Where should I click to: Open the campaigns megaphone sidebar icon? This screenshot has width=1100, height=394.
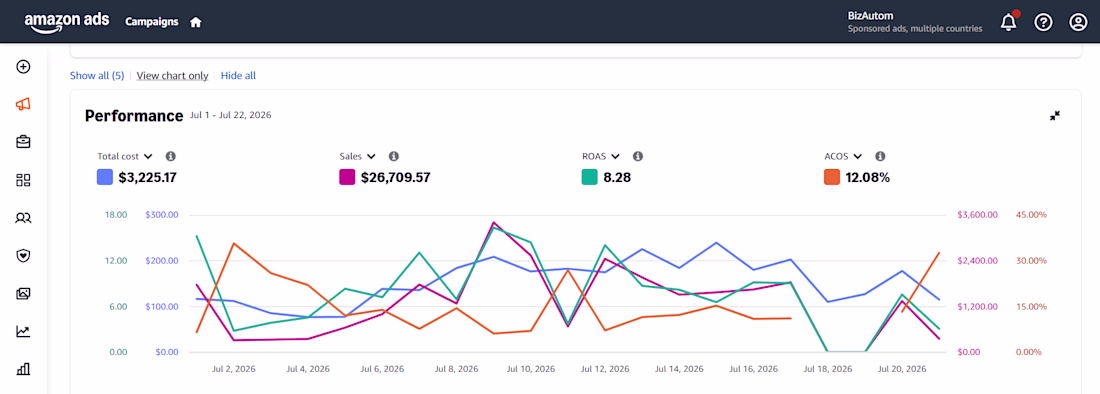(23, 104)
